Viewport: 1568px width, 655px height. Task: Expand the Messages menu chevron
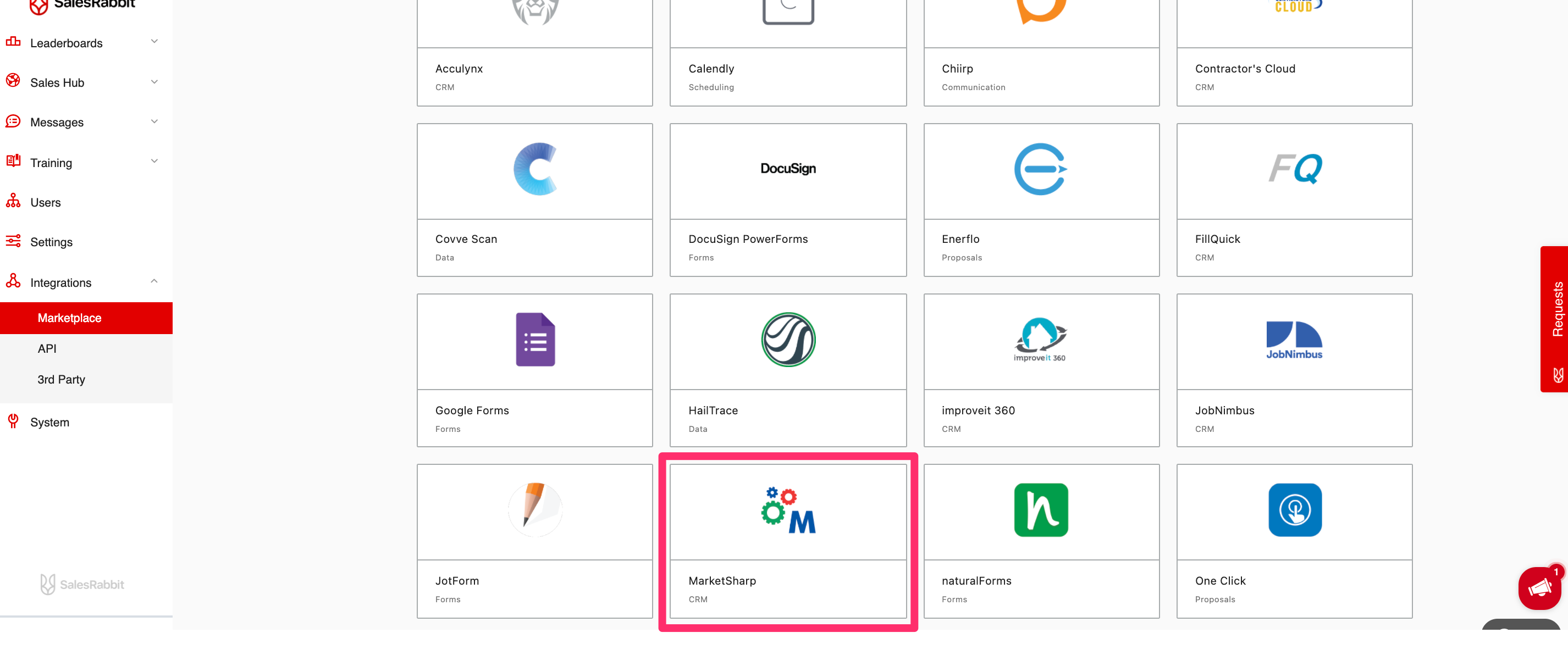(154, 121)
